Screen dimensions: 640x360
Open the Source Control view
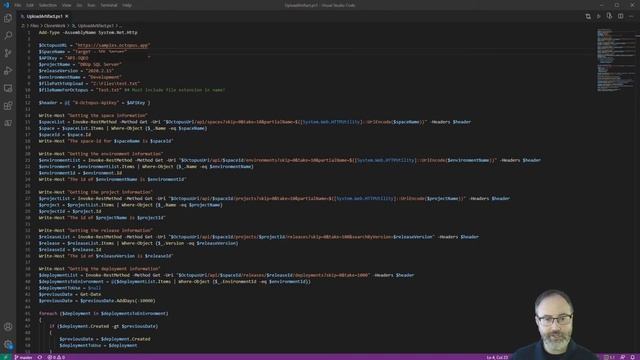(x=8, y=53)
